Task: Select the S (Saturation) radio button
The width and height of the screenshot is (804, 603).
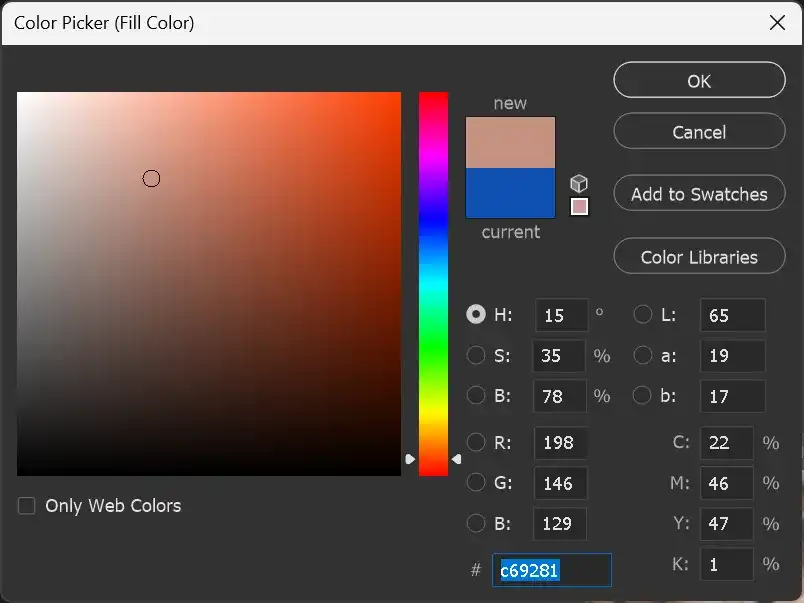Action: 476,355
